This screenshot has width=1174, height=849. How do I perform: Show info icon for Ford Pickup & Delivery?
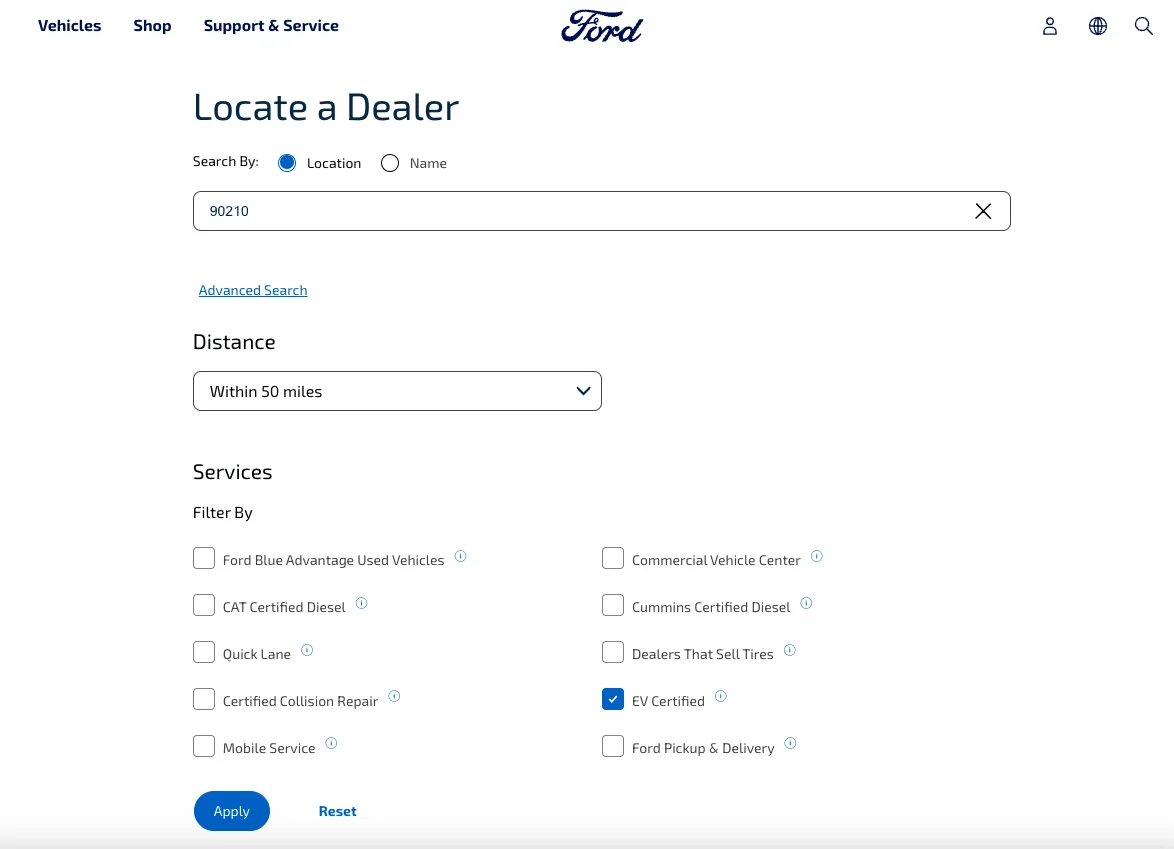(x=791, y=743)
